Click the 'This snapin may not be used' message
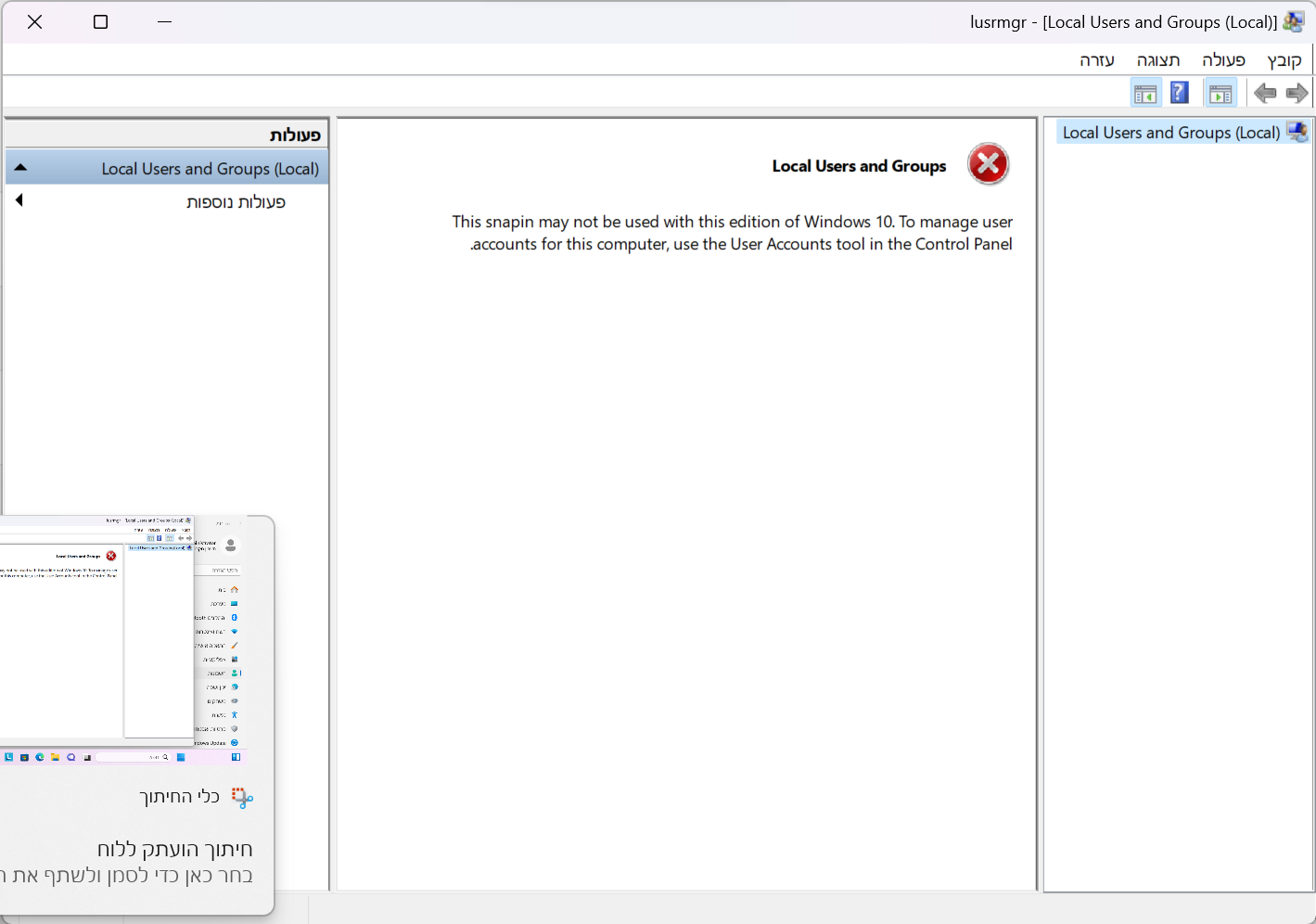 pyautogui.click(x=733, y=233)
